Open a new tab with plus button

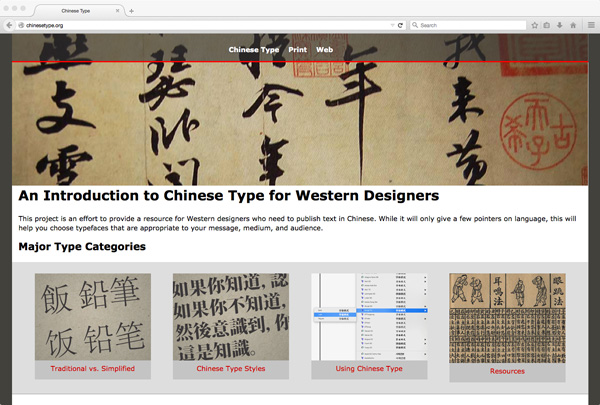tap(131, 10)
